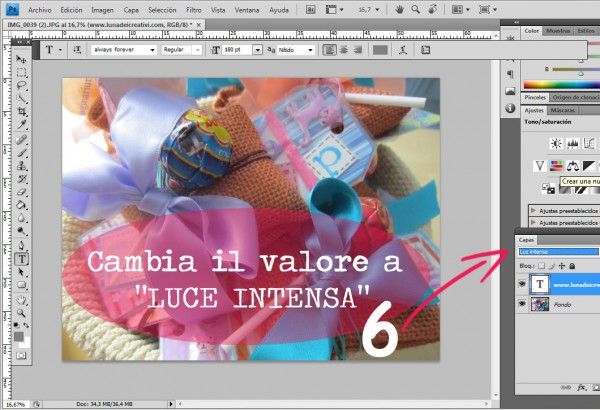This screenshot has height=410, width=600.
Task: Align text right
Action: 357,50
